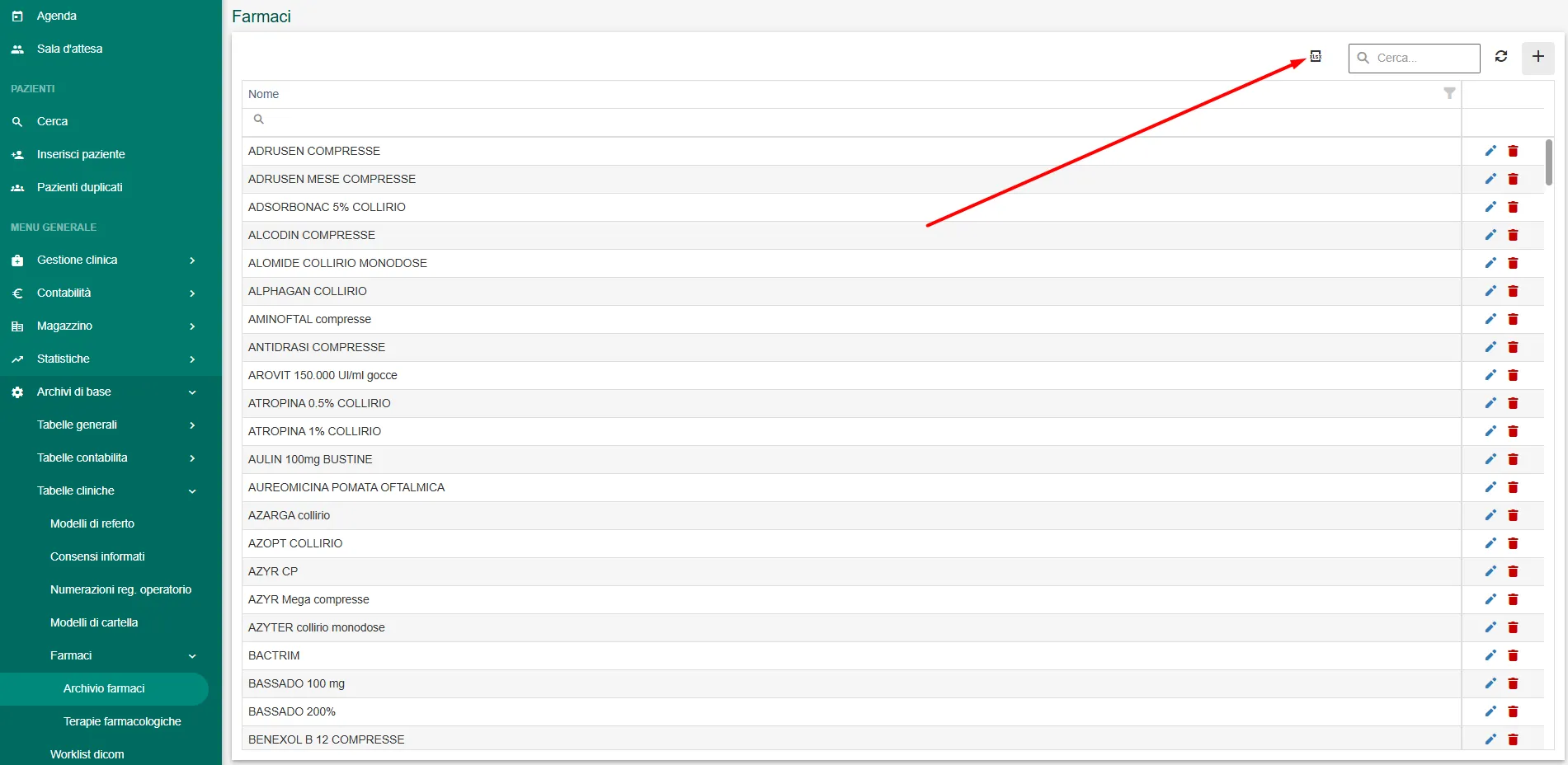Edit ATROPINA 1% COLLIRIO entry
Viewport: 1568px width, 765px height.
click(1490, 431)
